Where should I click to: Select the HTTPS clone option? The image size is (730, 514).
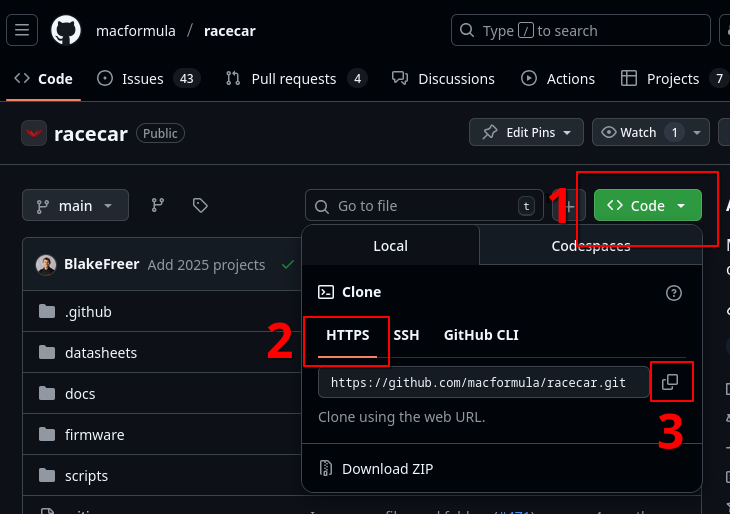(347, 335)
